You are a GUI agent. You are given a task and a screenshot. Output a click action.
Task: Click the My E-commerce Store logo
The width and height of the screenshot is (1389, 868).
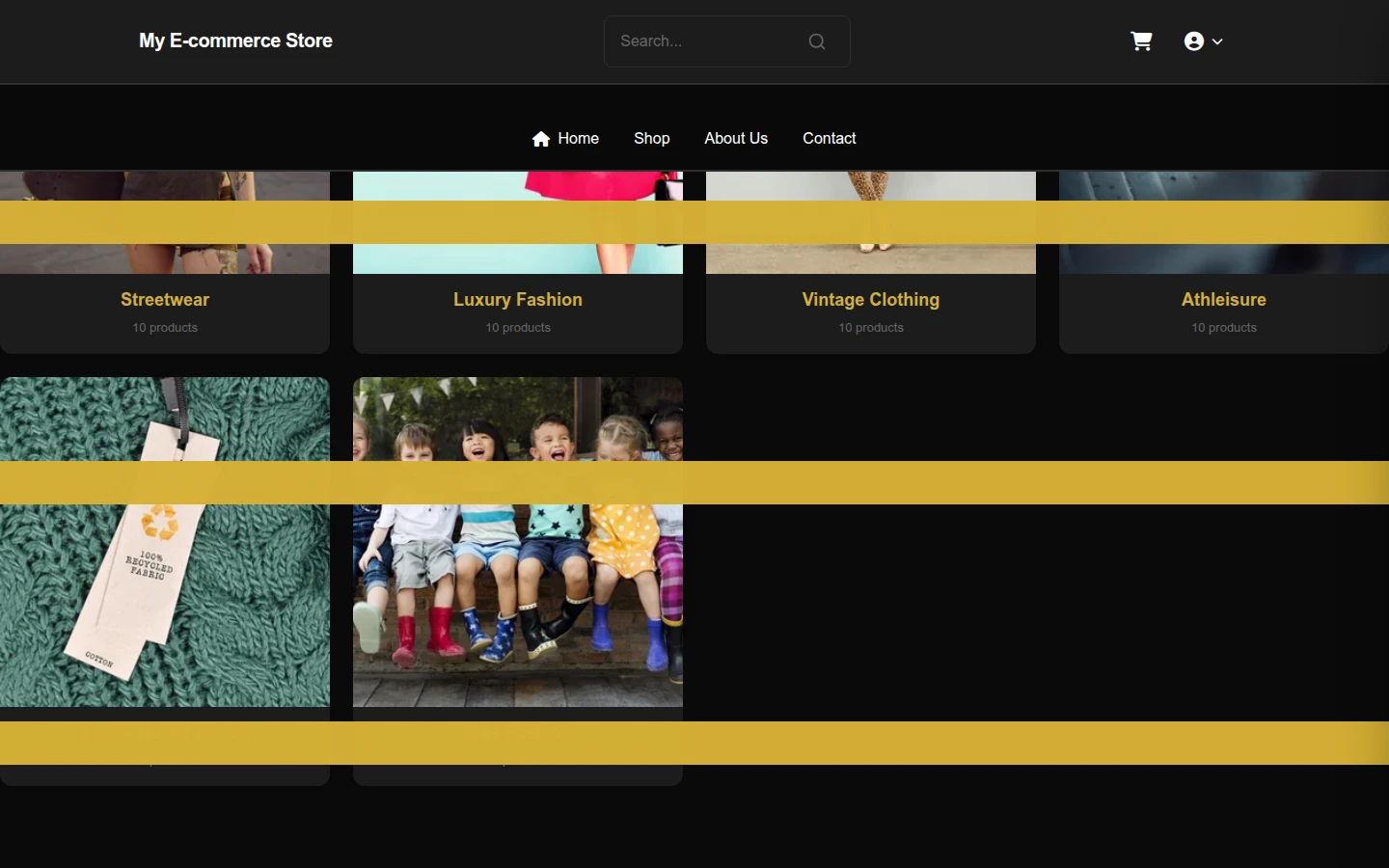point(235,41)
